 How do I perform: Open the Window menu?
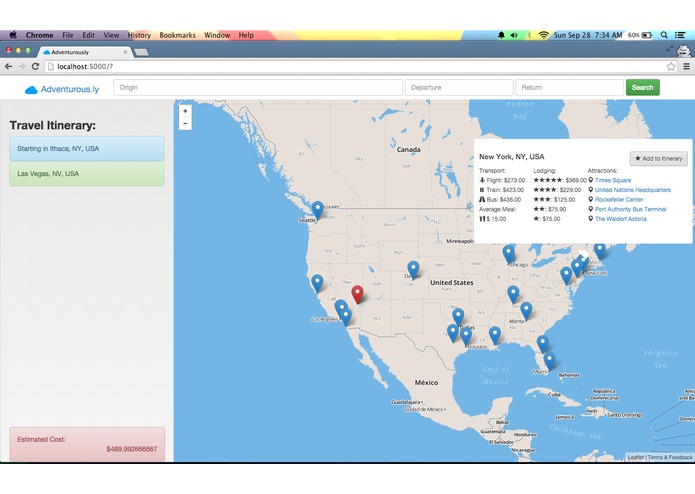pos(217,35)
